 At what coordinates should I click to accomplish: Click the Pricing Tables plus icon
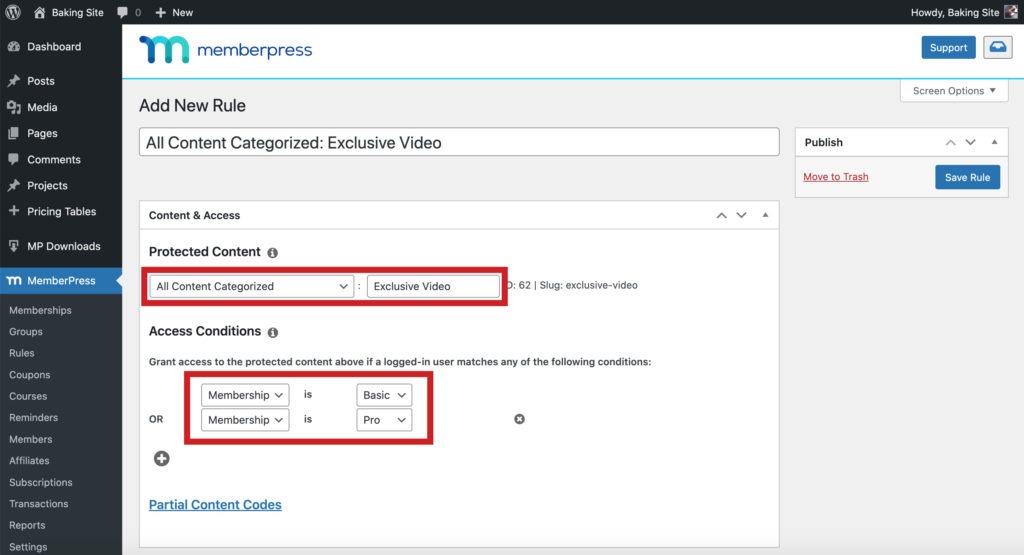point(13,211)
